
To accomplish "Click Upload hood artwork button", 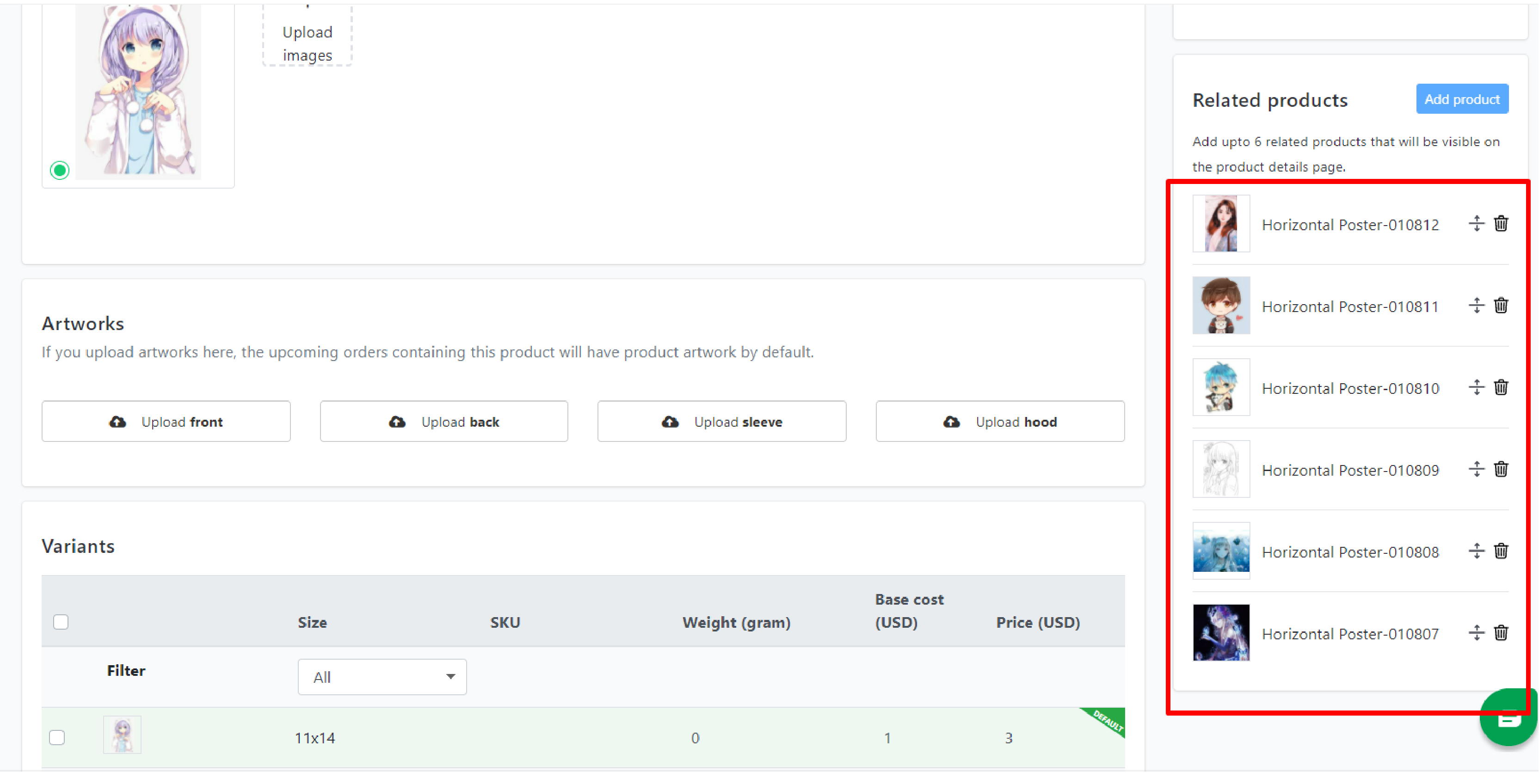I will (x=1000, y=422).
